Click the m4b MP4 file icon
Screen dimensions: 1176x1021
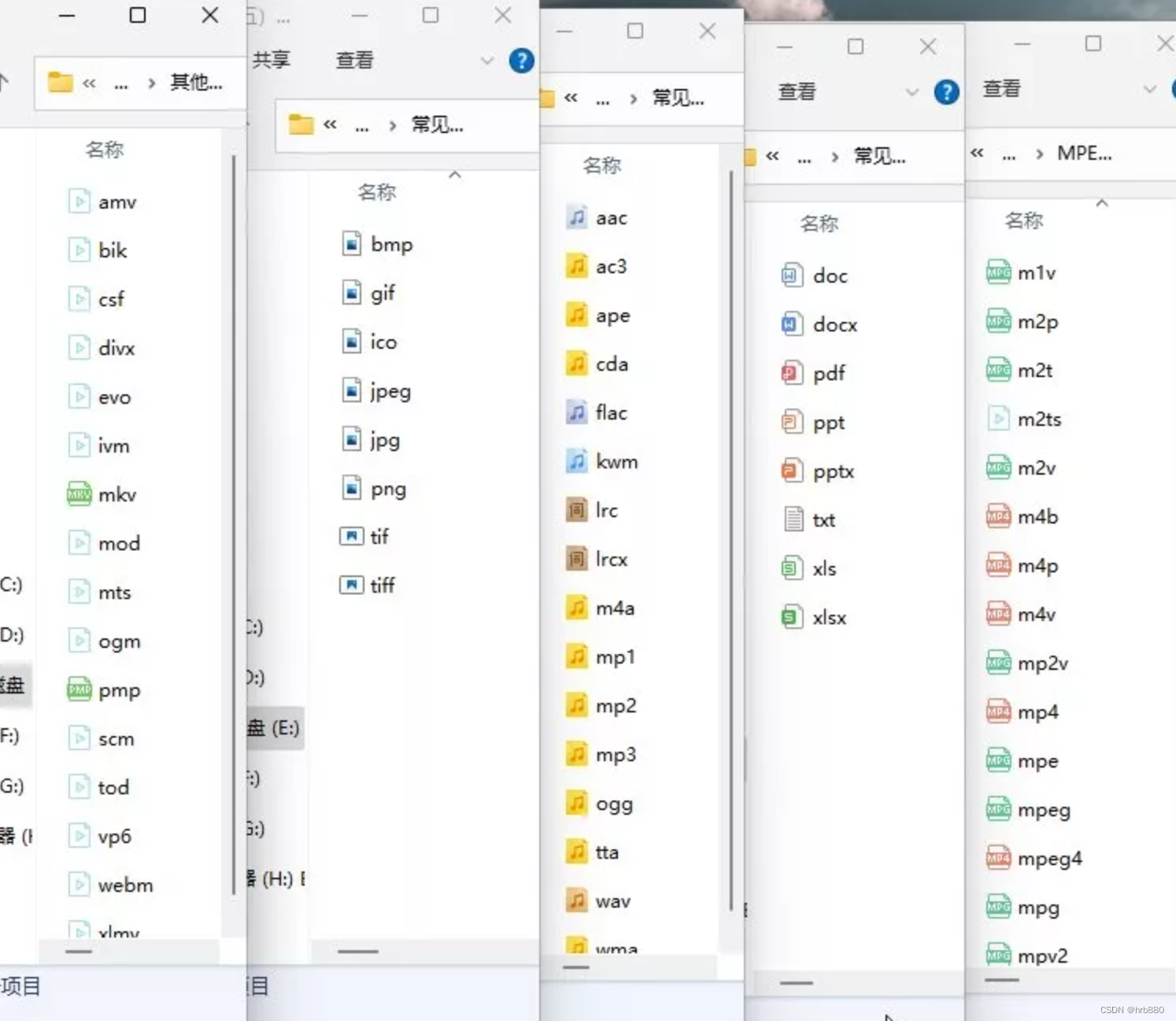(998, 516)
